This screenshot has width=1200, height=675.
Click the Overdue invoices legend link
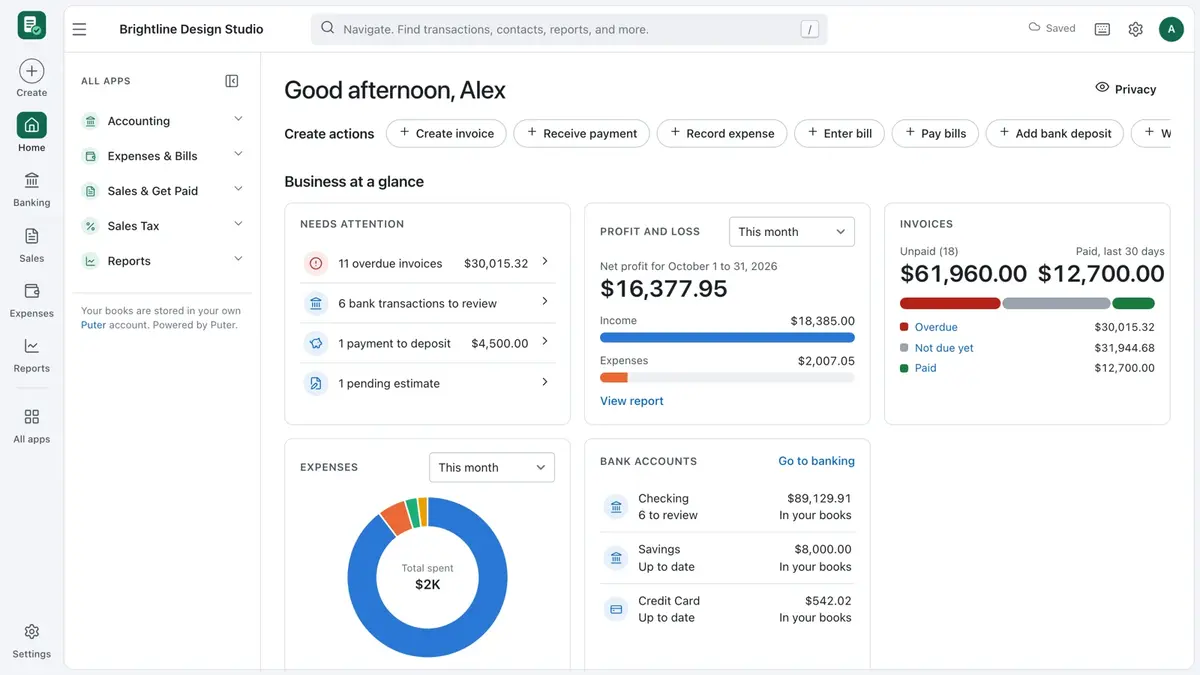[936, 327]
